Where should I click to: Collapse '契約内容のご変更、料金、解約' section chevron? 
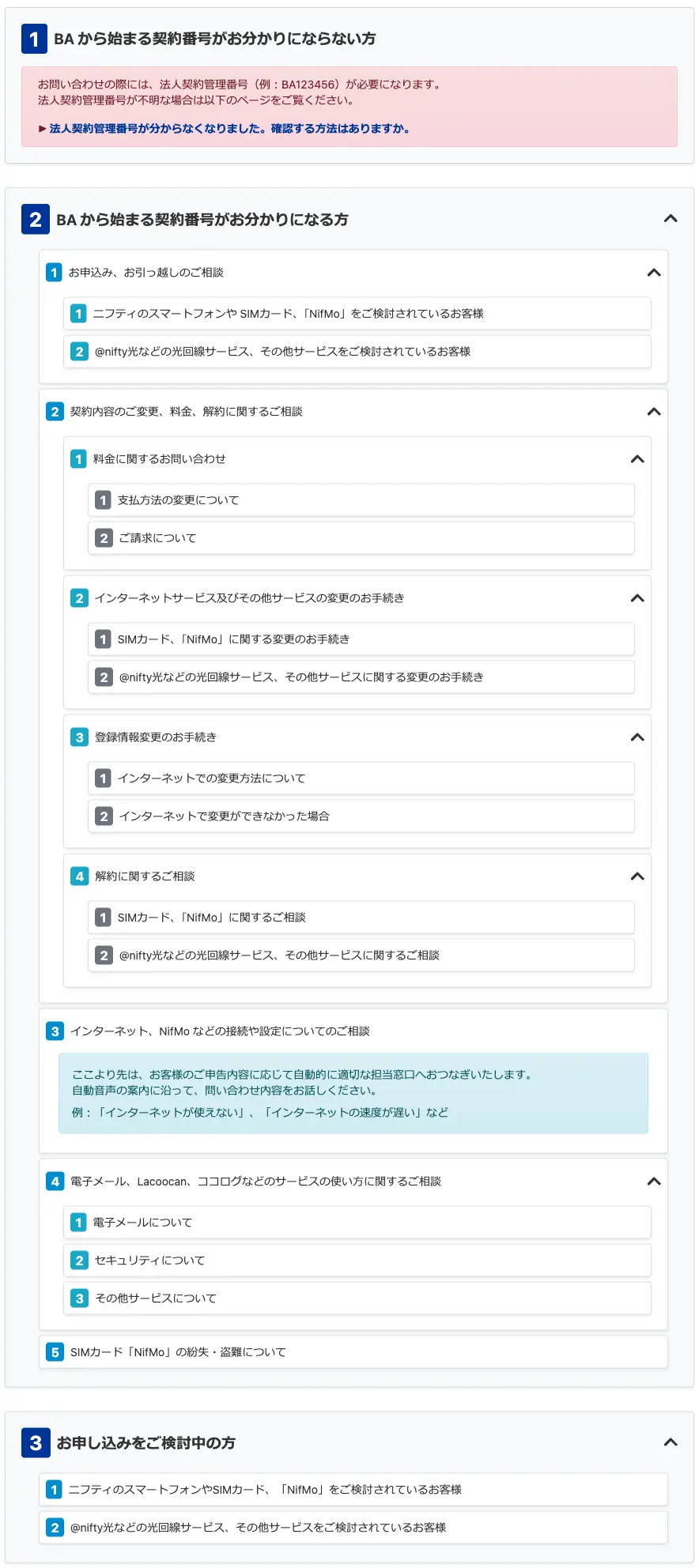coord(654,412)
